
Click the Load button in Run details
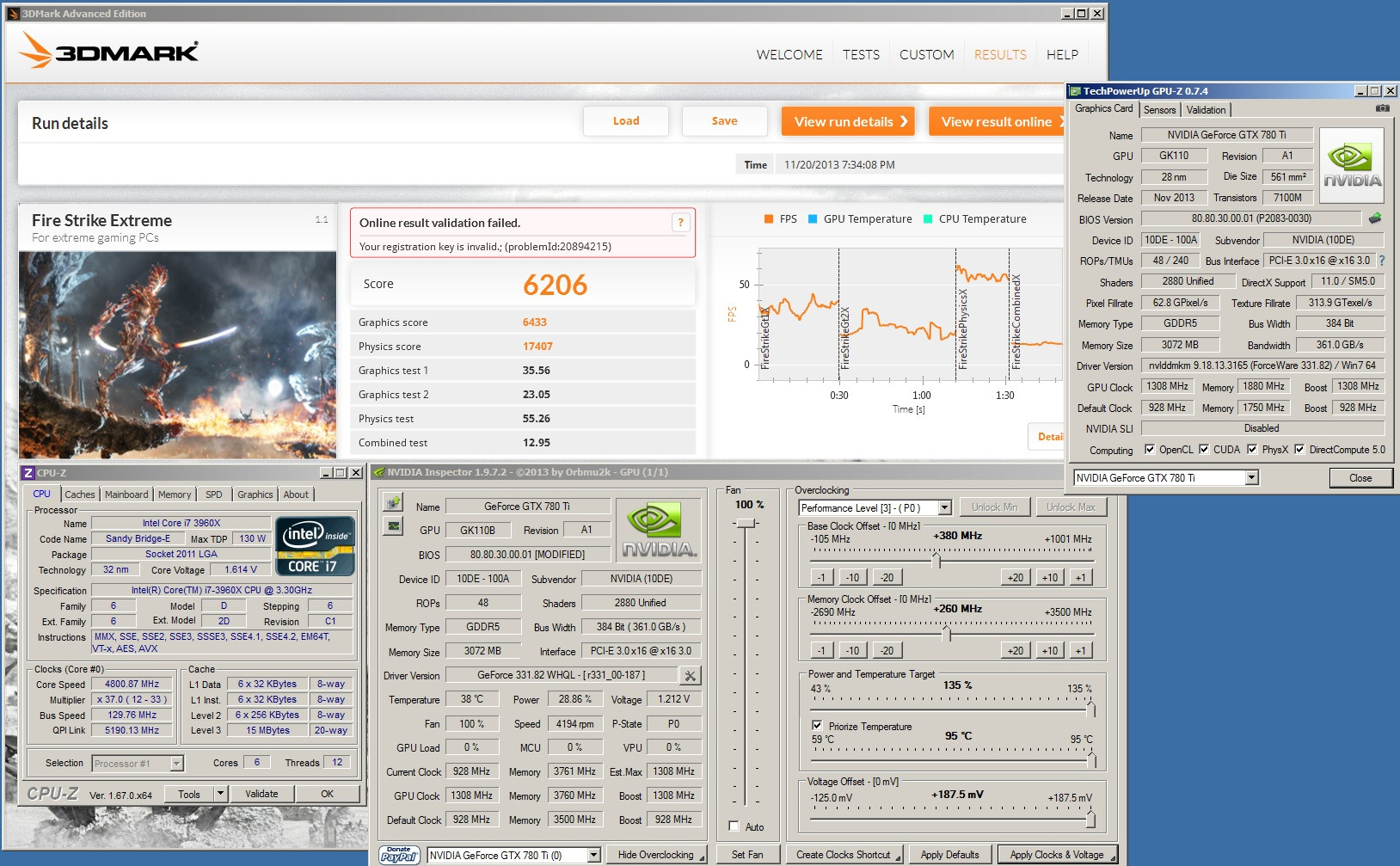point(626,121)
